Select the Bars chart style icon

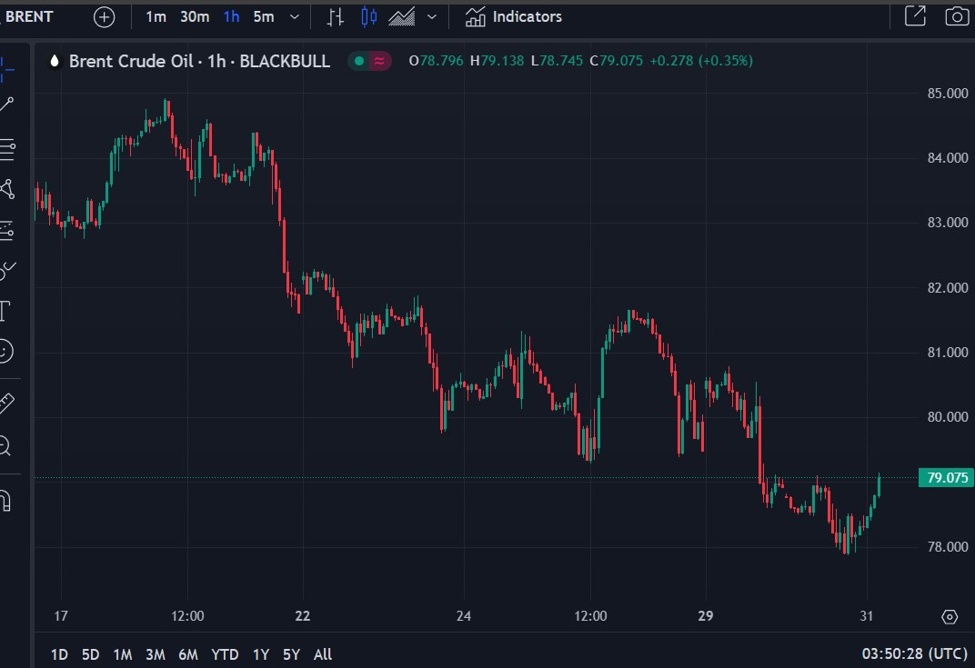click(336, 17)
